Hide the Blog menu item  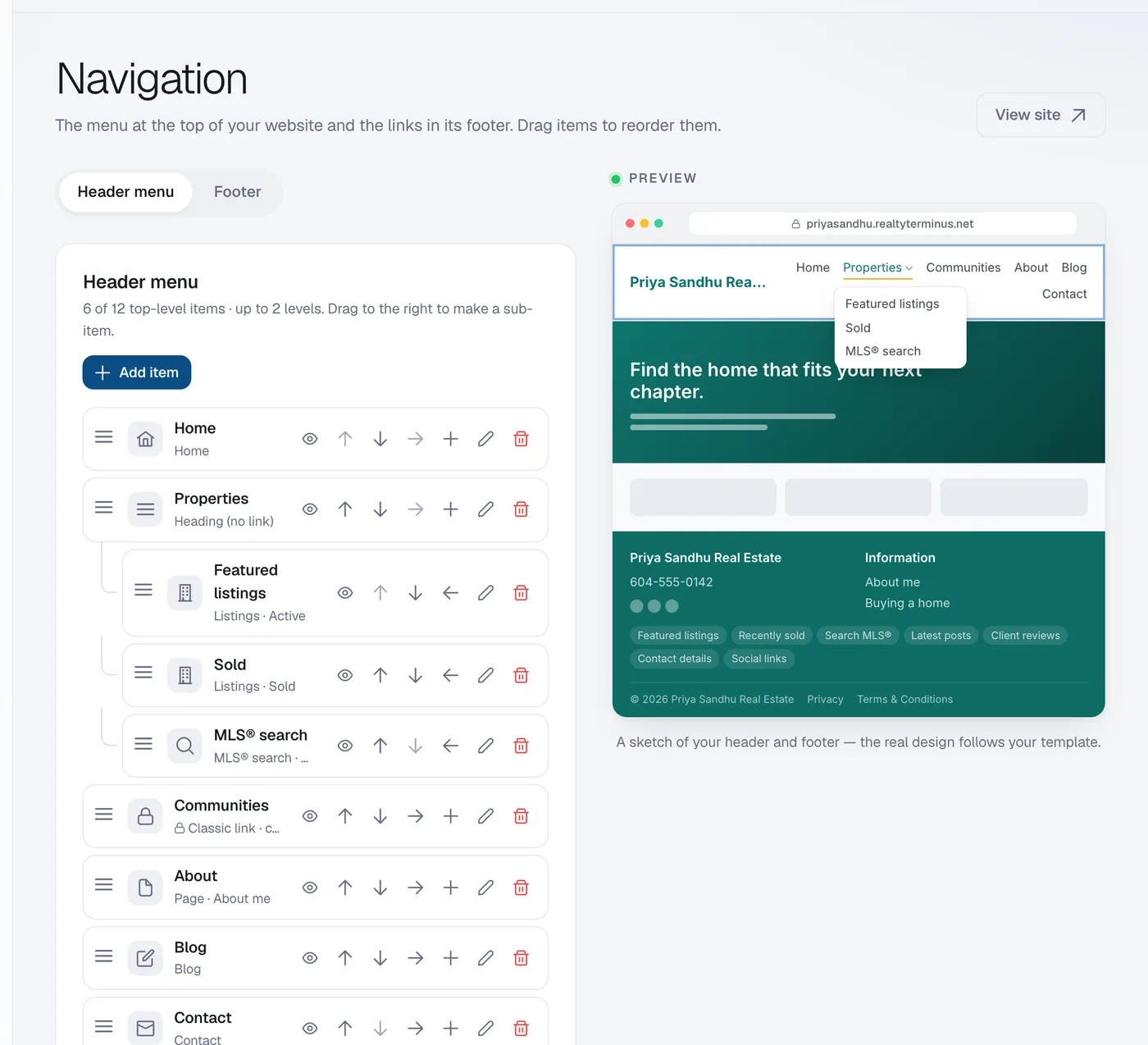[x=309, y=958]
